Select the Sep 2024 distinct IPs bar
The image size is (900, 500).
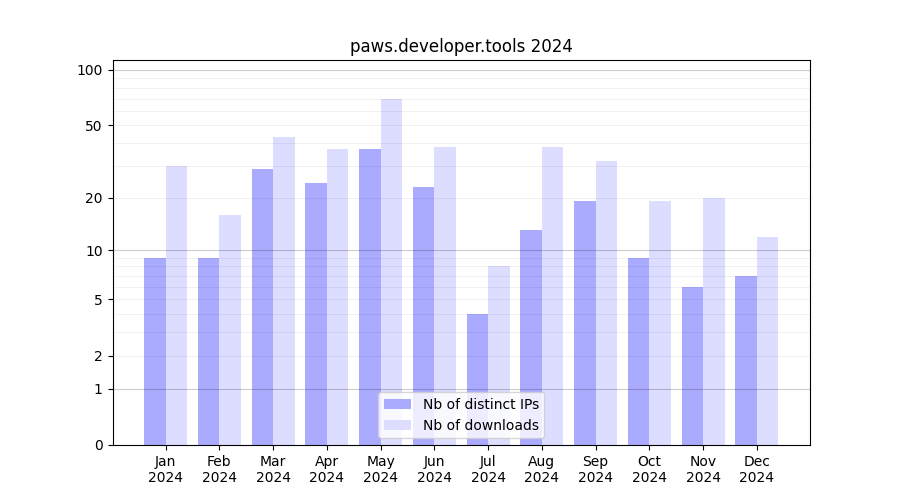coord(584,323)
